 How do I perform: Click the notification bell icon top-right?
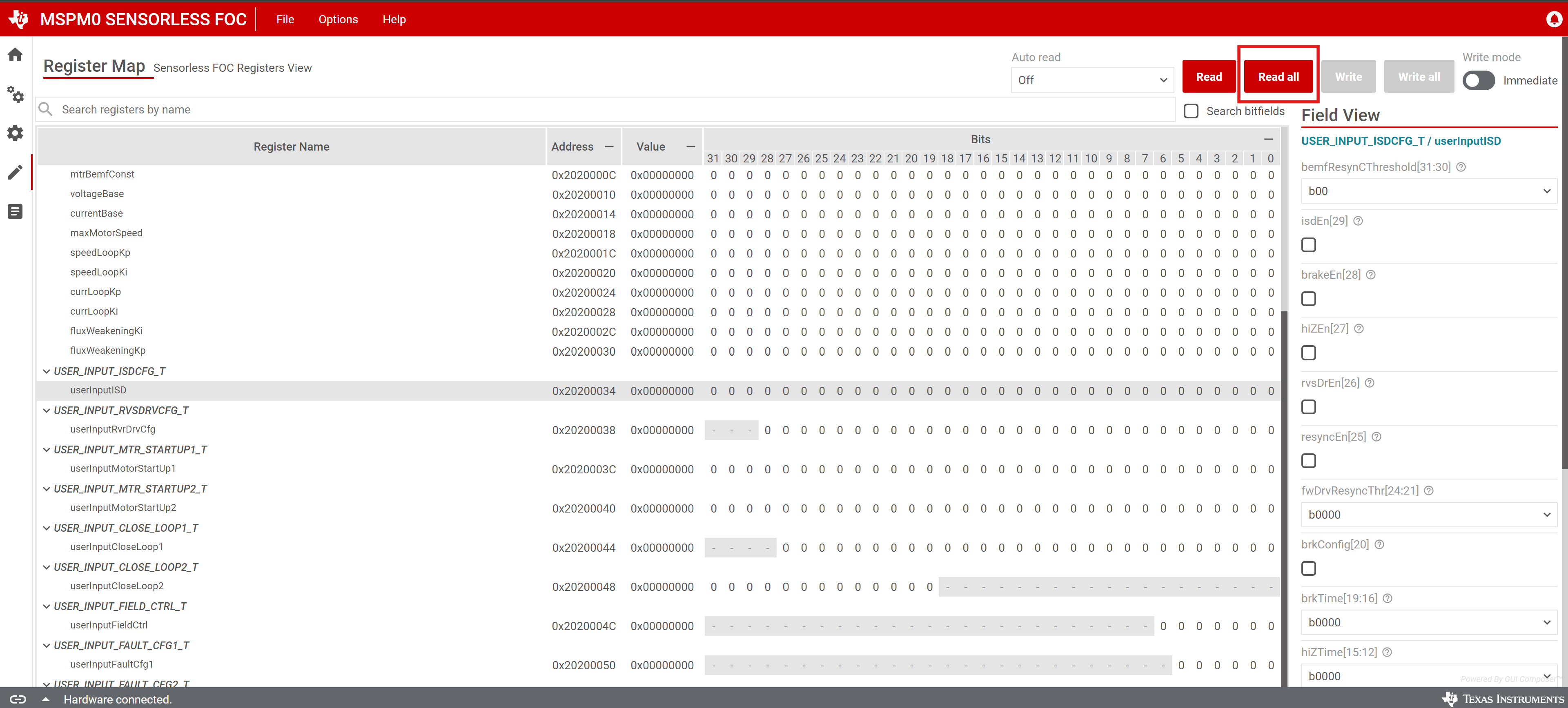coord(1554,19)
